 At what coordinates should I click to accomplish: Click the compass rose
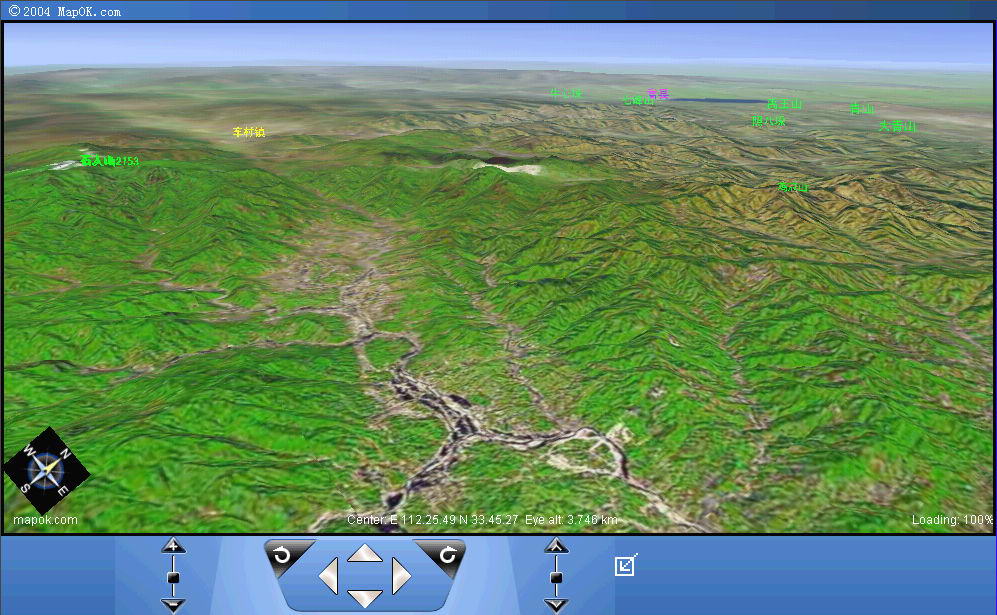45,472
